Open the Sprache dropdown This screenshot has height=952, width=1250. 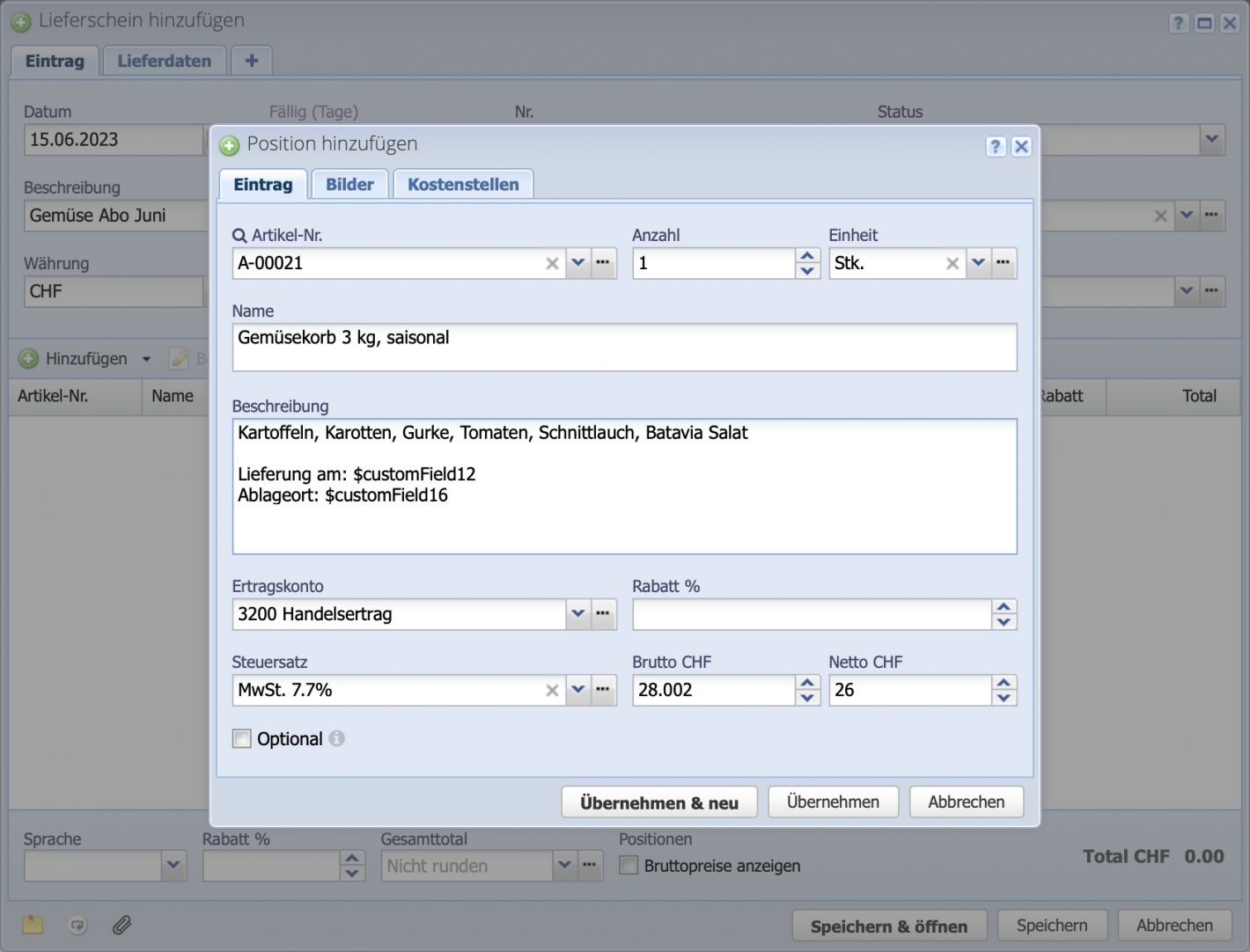pos(173,866)
